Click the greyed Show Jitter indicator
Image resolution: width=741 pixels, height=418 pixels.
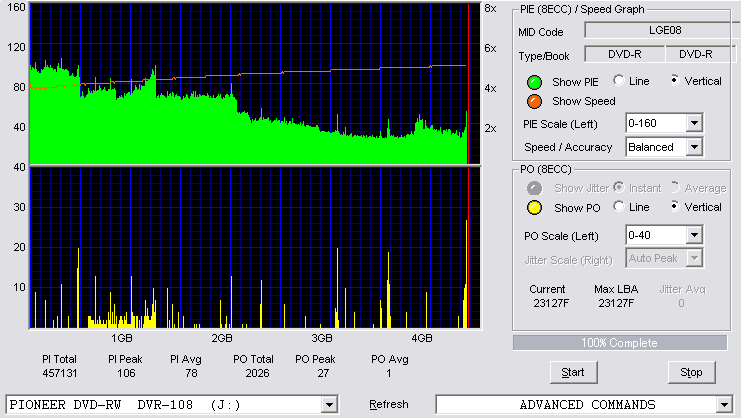(x=534, y=188)
